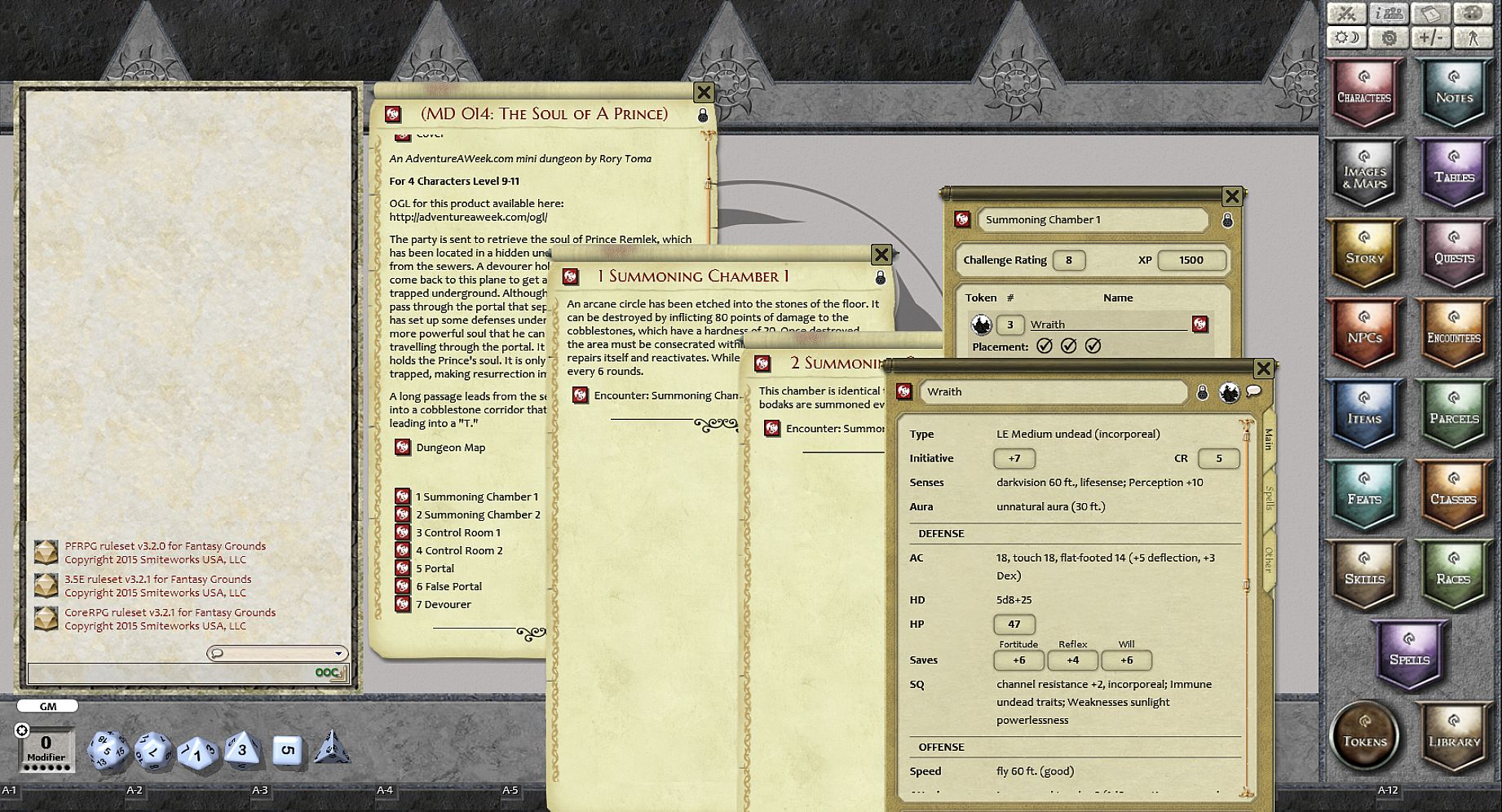The height and width of the screenshot is (812, 1502).
Task: Toggle the second Wraith placement checkmark
Action: point(1068,346)
